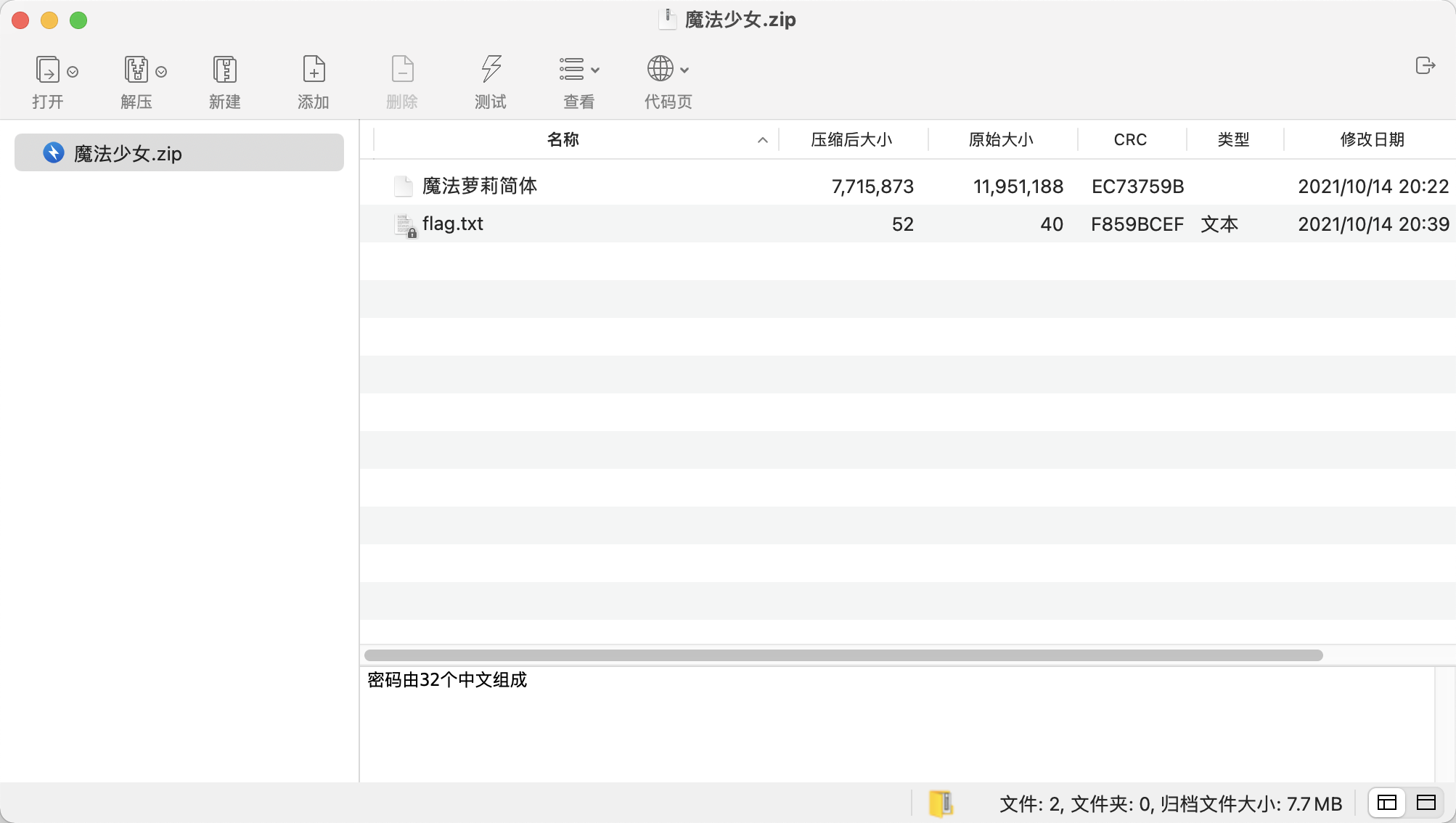1456x823 pixels.
Task: Click compressed size value 7,715,873
Action: 872,187
